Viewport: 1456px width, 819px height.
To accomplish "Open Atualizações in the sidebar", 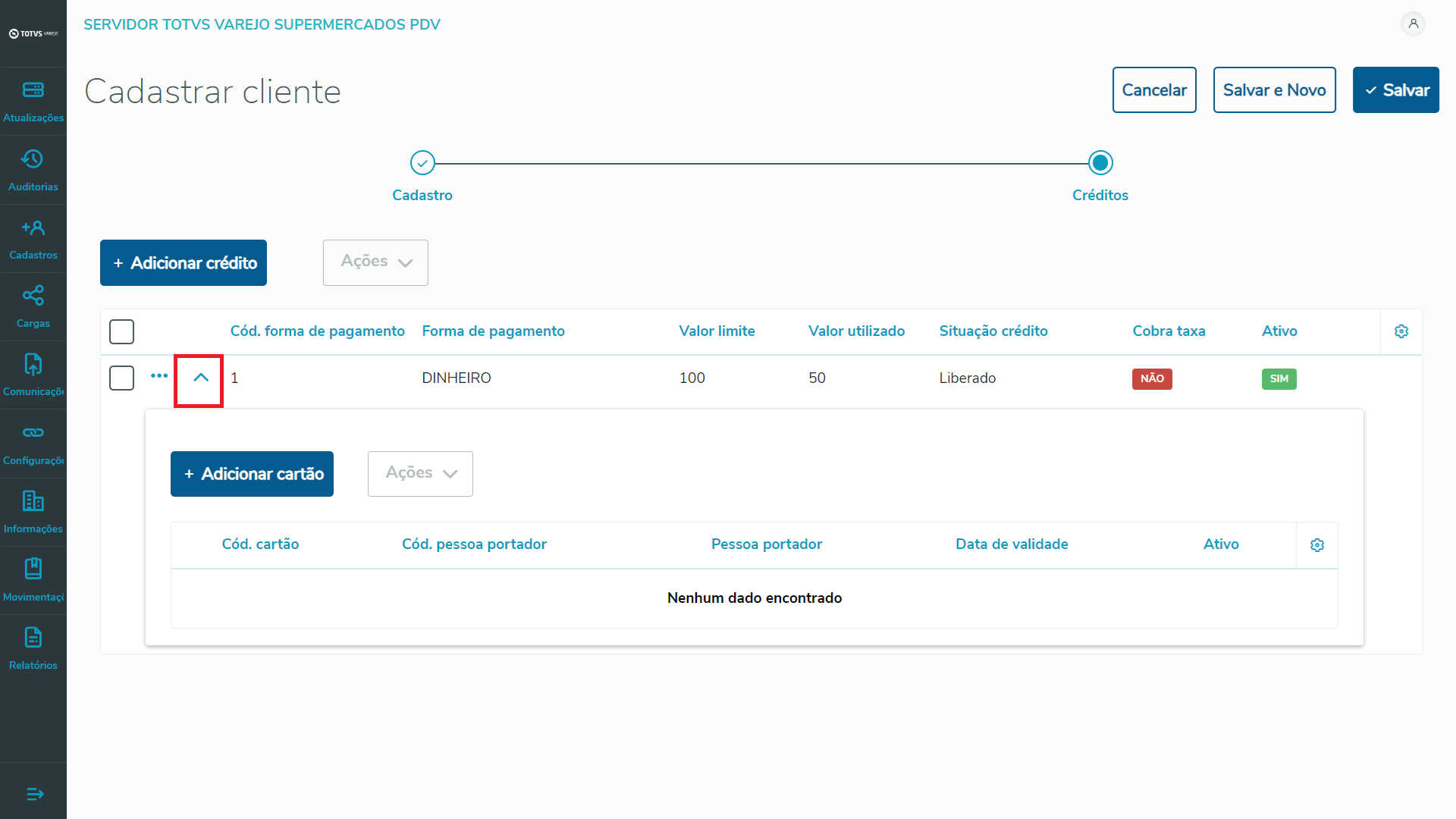I will tap(33, 101).
